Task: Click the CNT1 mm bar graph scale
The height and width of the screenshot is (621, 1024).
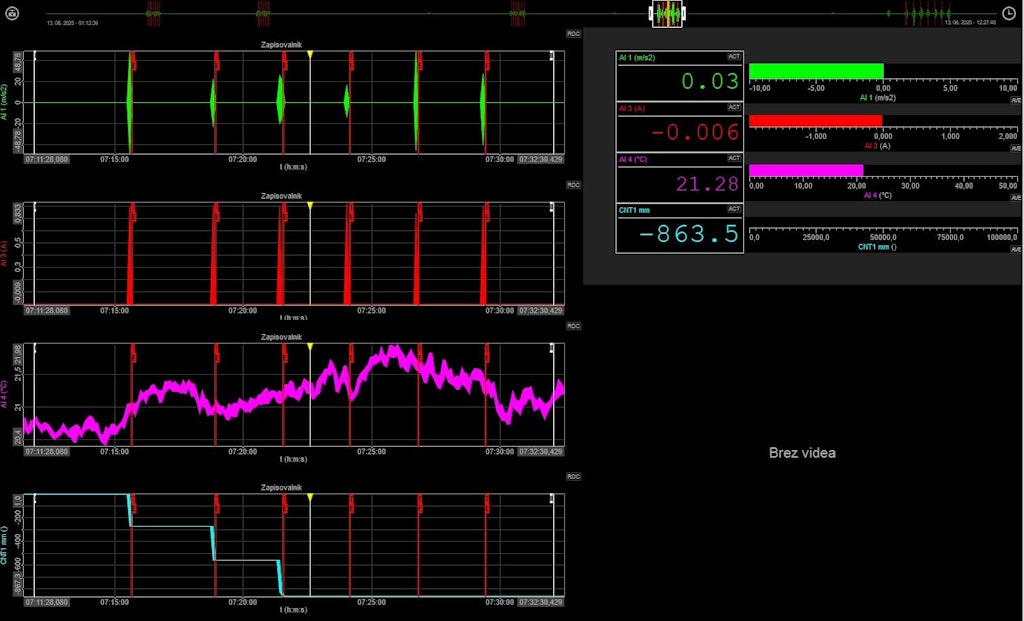Action: (x=883, y=234)
